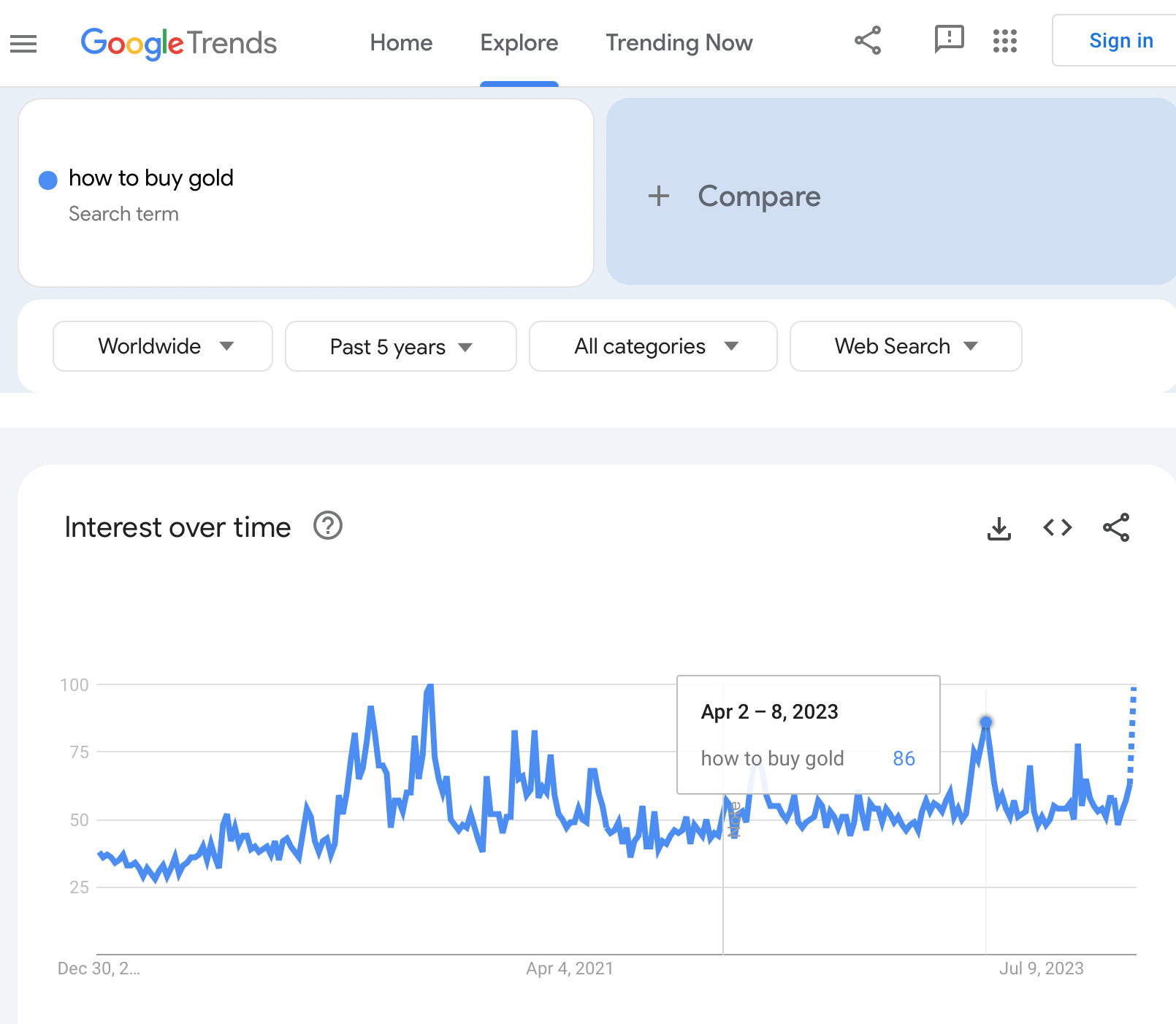Edit the 'how to buy gold' term
1176x1024 pixels.
pos(151,178)
